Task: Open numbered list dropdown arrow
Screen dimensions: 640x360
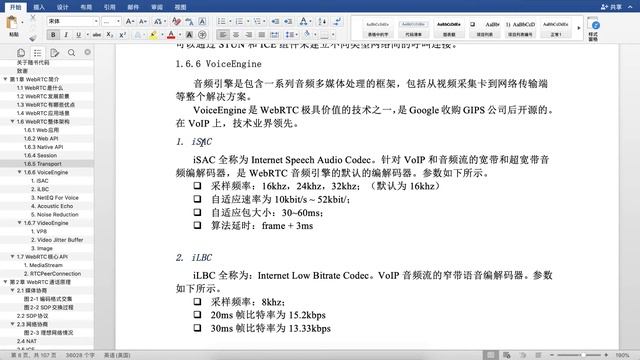Action: [x=247, y=21]
